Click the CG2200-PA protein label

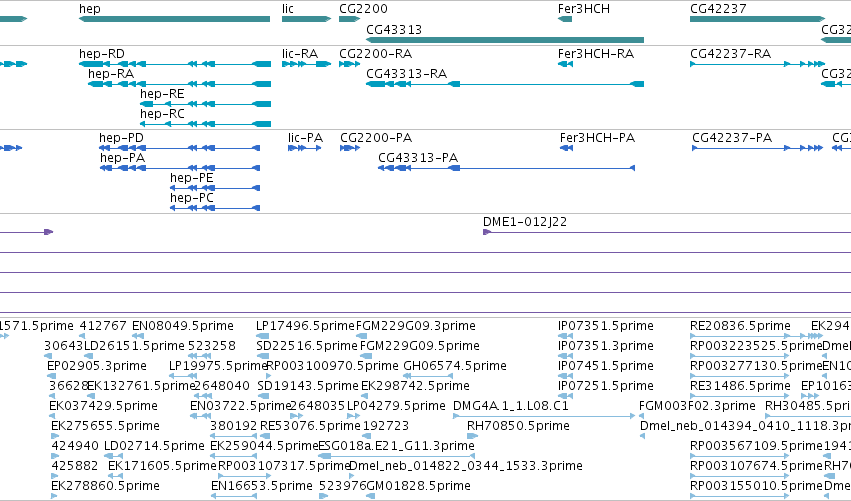376,138
